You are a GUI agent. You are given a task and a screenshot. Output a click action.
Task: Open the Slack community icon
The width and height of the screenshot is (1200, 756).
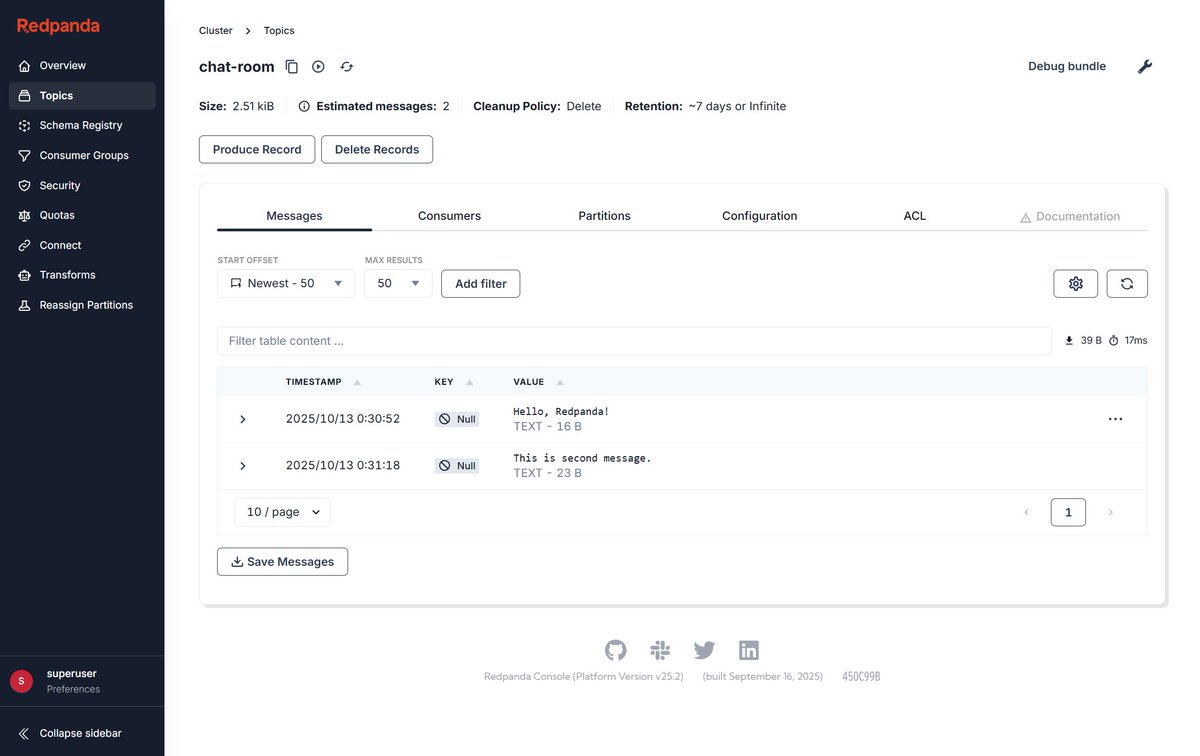(x=660, y=651)
